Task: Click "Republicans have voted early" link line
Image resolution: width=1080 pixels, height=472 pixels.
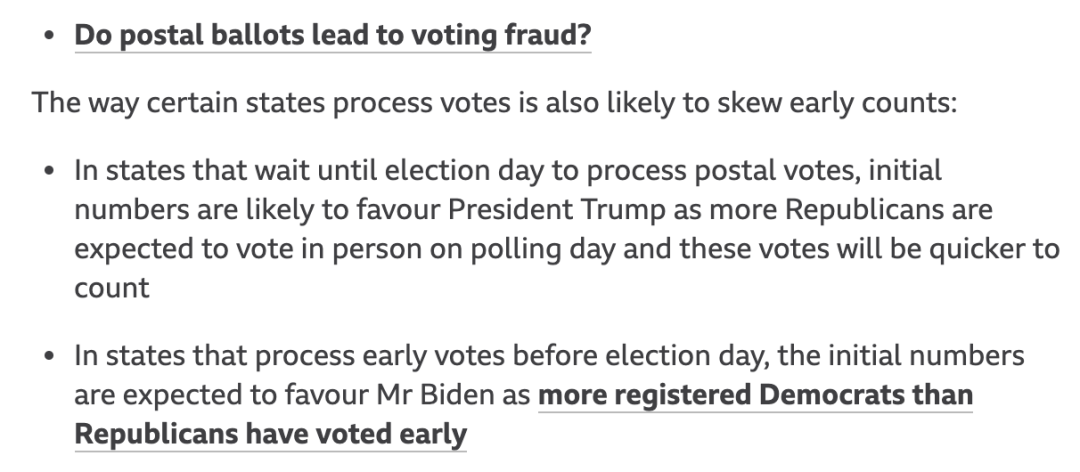Action: point(271,435)
